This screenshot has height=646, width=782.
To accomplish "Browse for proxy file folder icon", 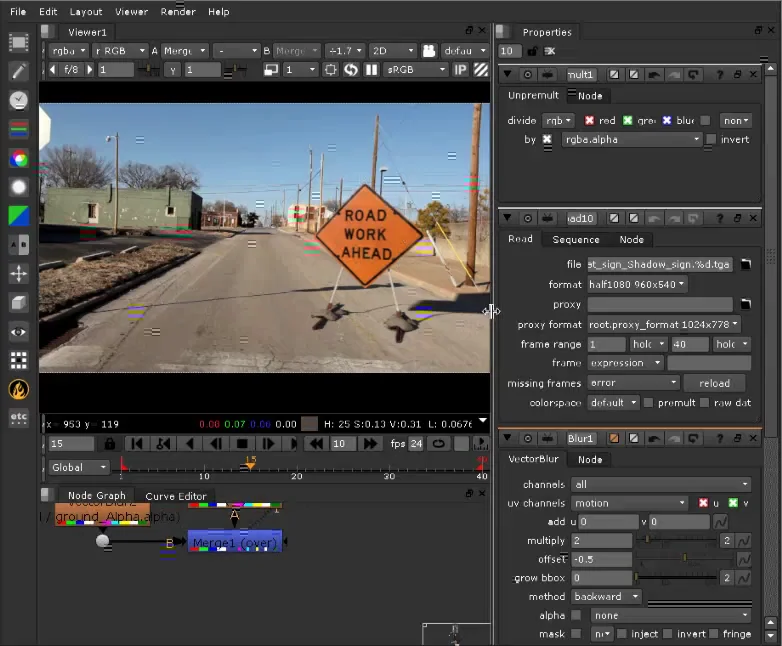I will point(746,304).
